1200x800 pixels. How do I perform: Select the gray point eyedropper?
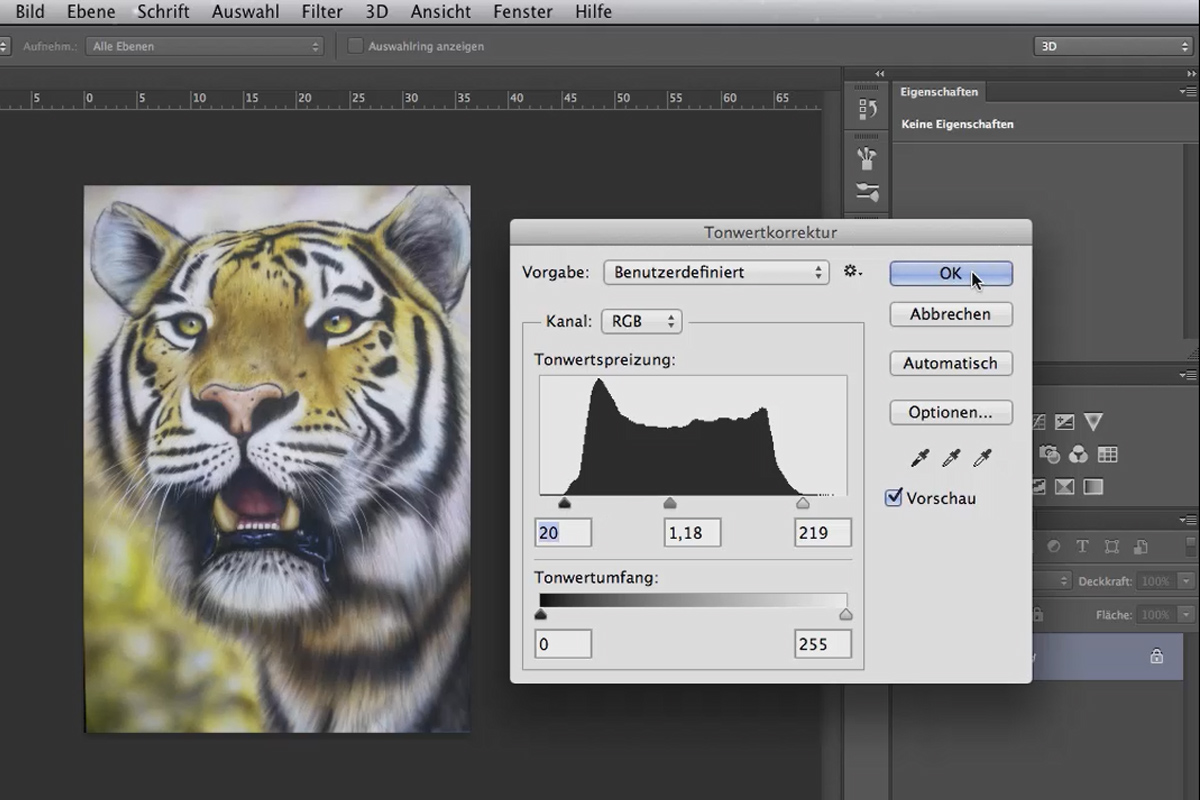pos(952,458)
